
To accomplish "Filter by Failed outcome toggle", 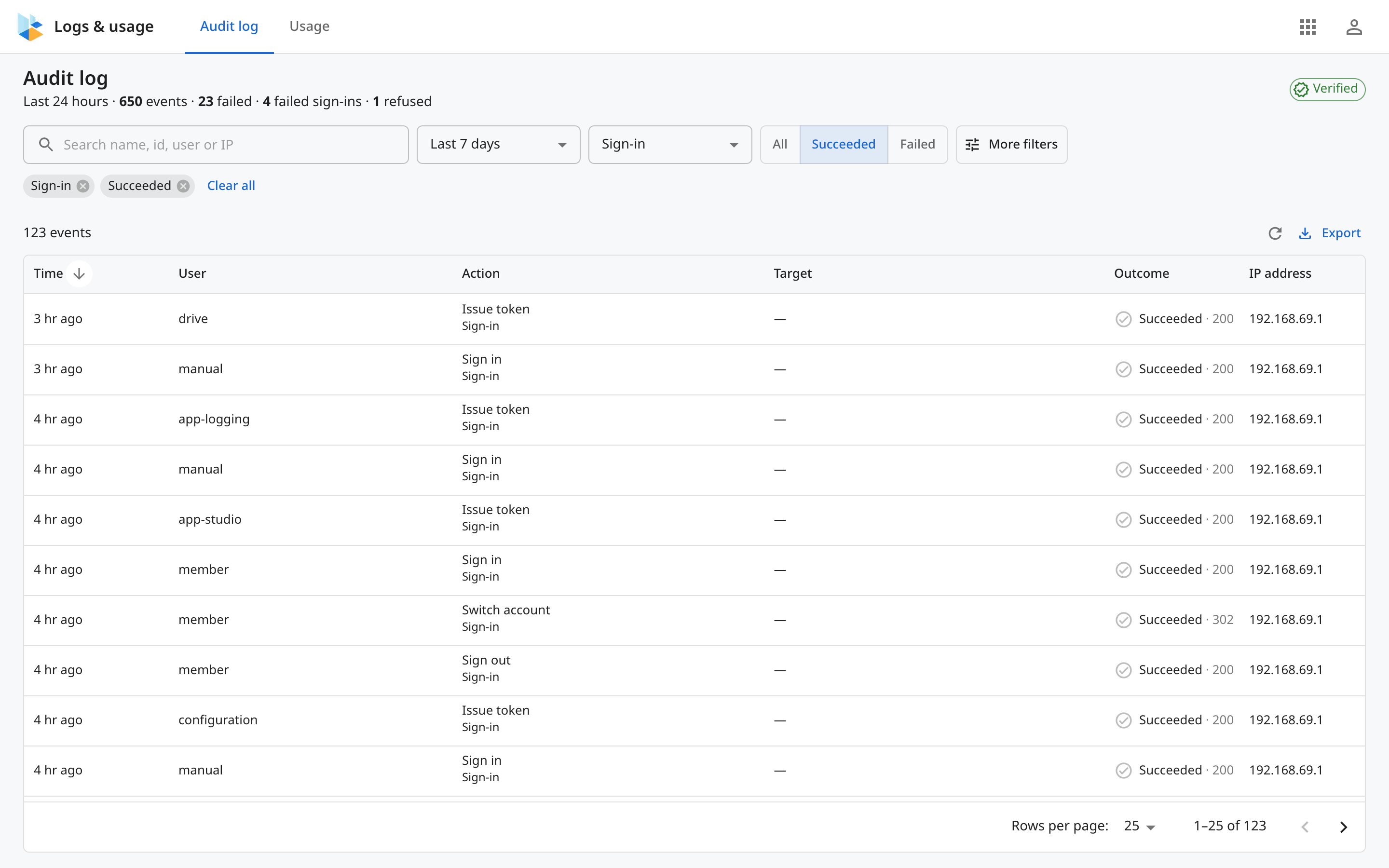I will coord(917,145).
